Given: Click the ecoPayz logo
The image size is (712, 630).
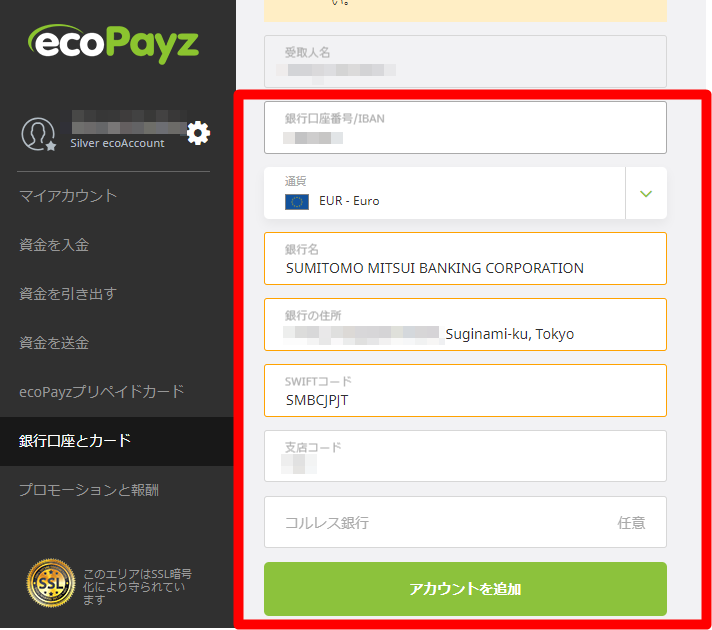Looking at the screenshot, I should coord(114,44).
